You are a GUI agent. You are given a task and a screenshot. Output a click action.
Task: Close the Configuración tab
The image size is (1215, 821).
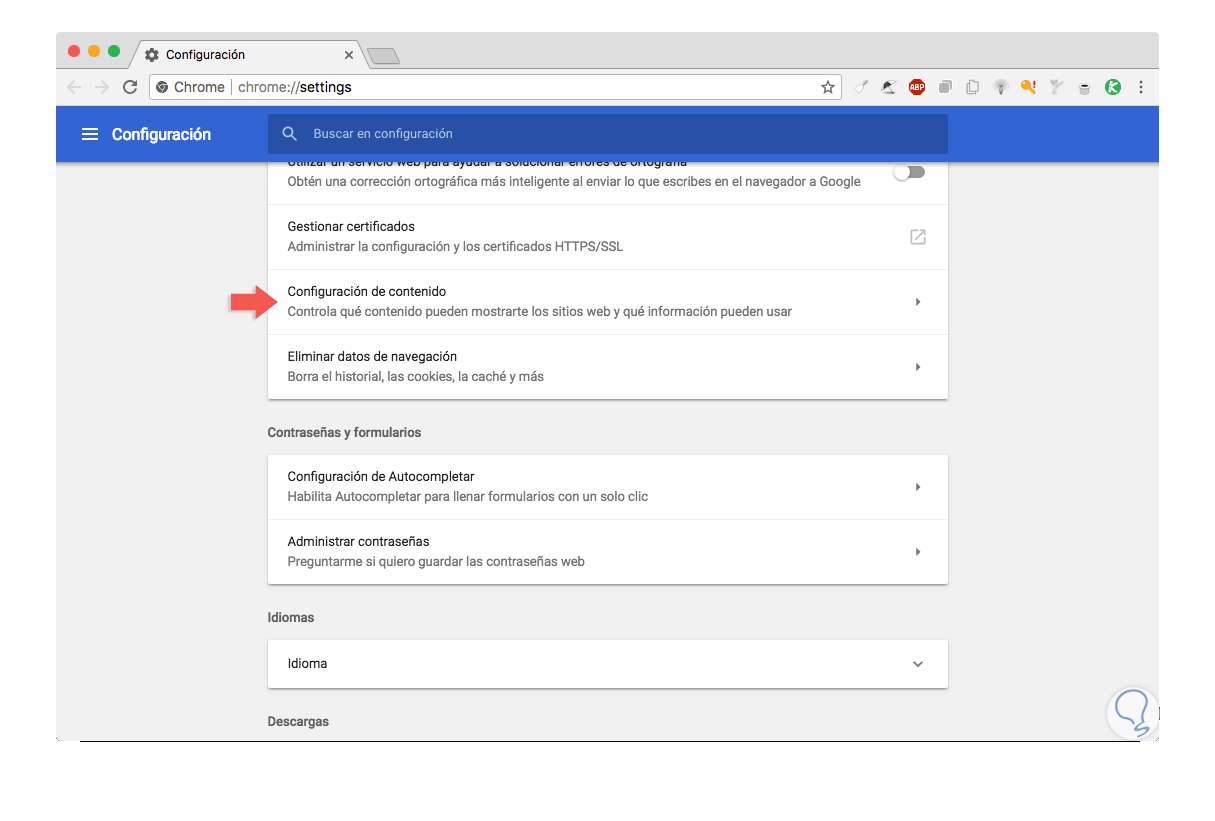tap(349, 55)
